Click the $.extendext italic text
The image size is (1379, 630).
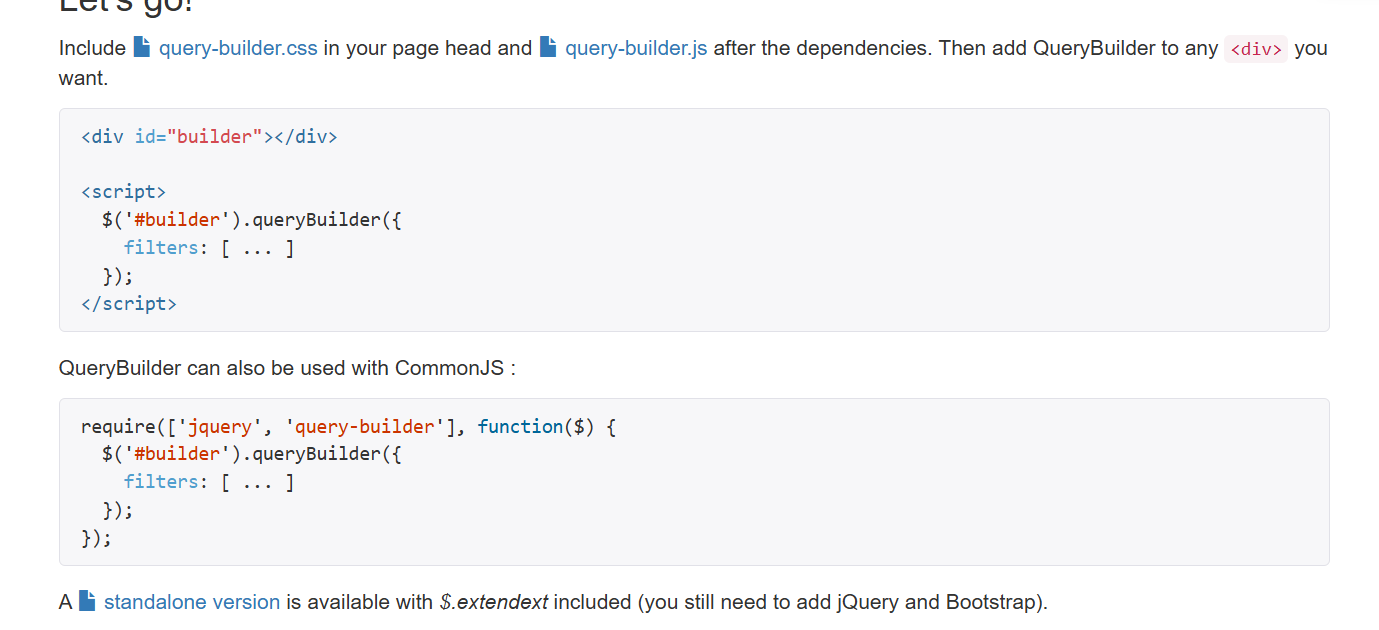click(493, 602)
